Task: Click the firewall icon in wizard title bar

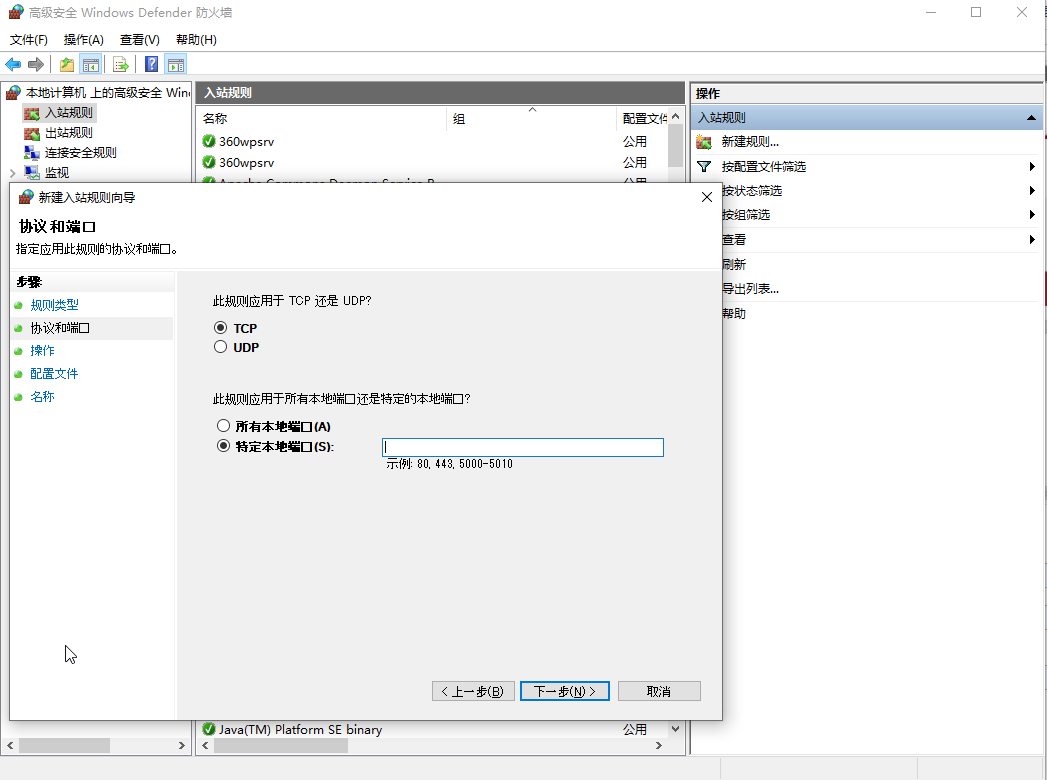Action: [26, 197]
